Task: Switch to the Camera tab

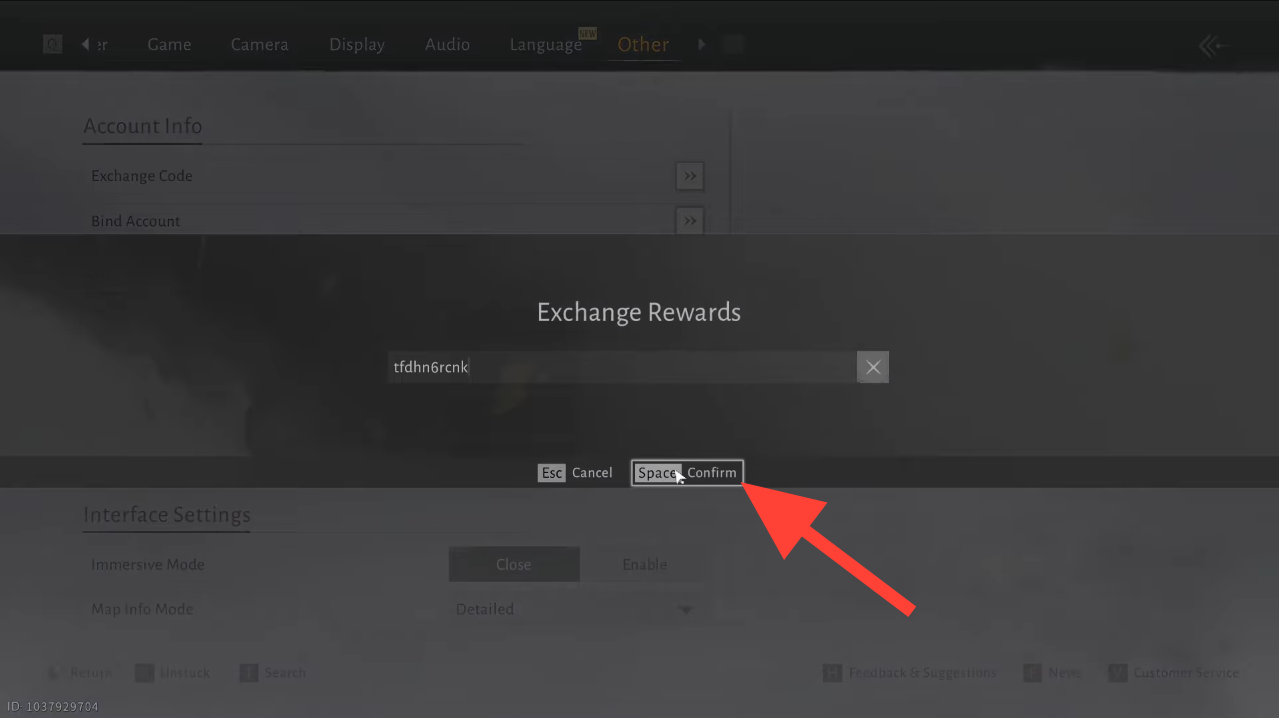Action: pyautogui.click(x=259, y=44)
